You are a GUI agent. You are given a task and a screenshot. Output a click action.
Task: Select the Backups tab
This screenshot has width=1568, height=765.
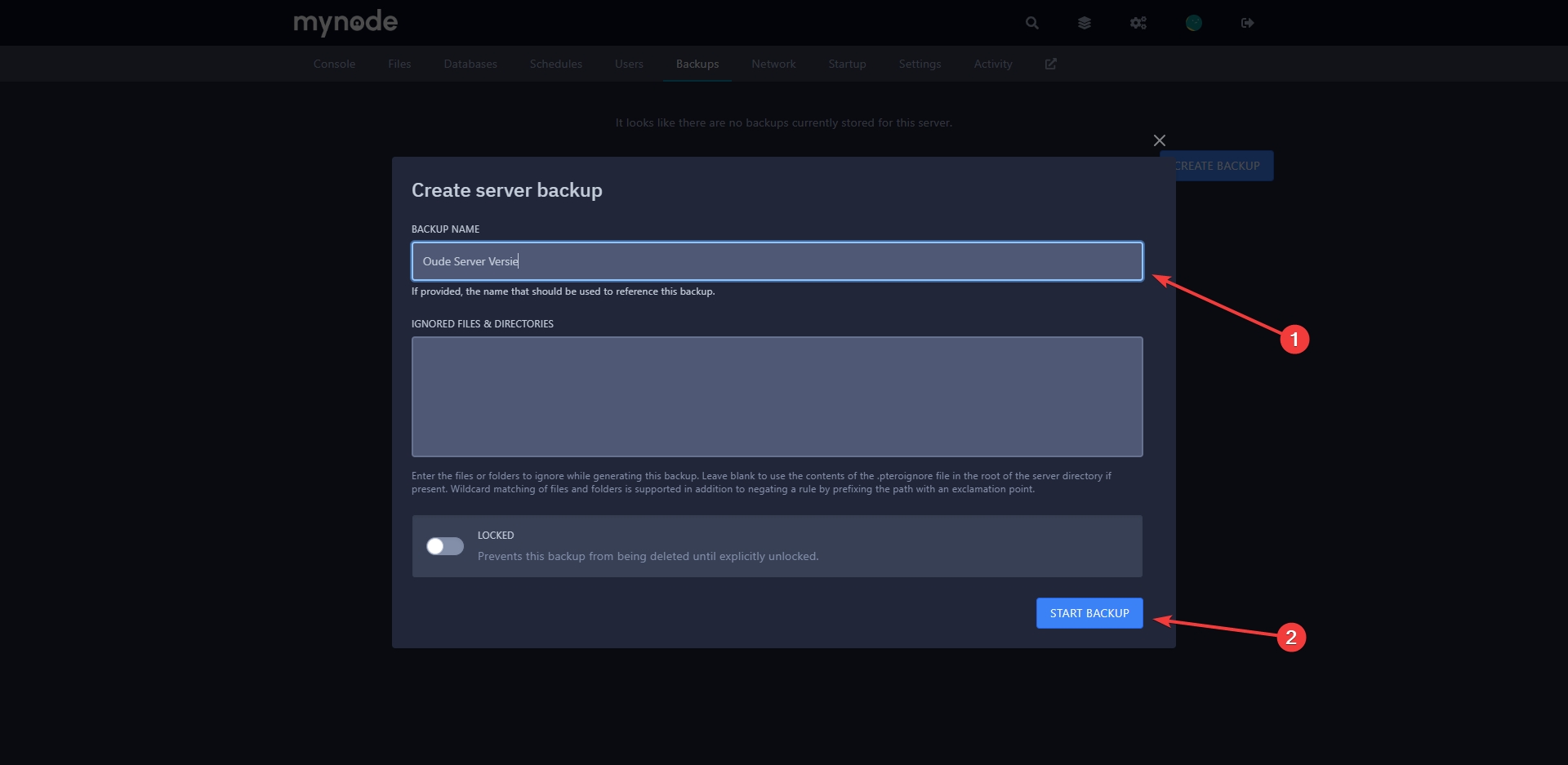[697, 64]
